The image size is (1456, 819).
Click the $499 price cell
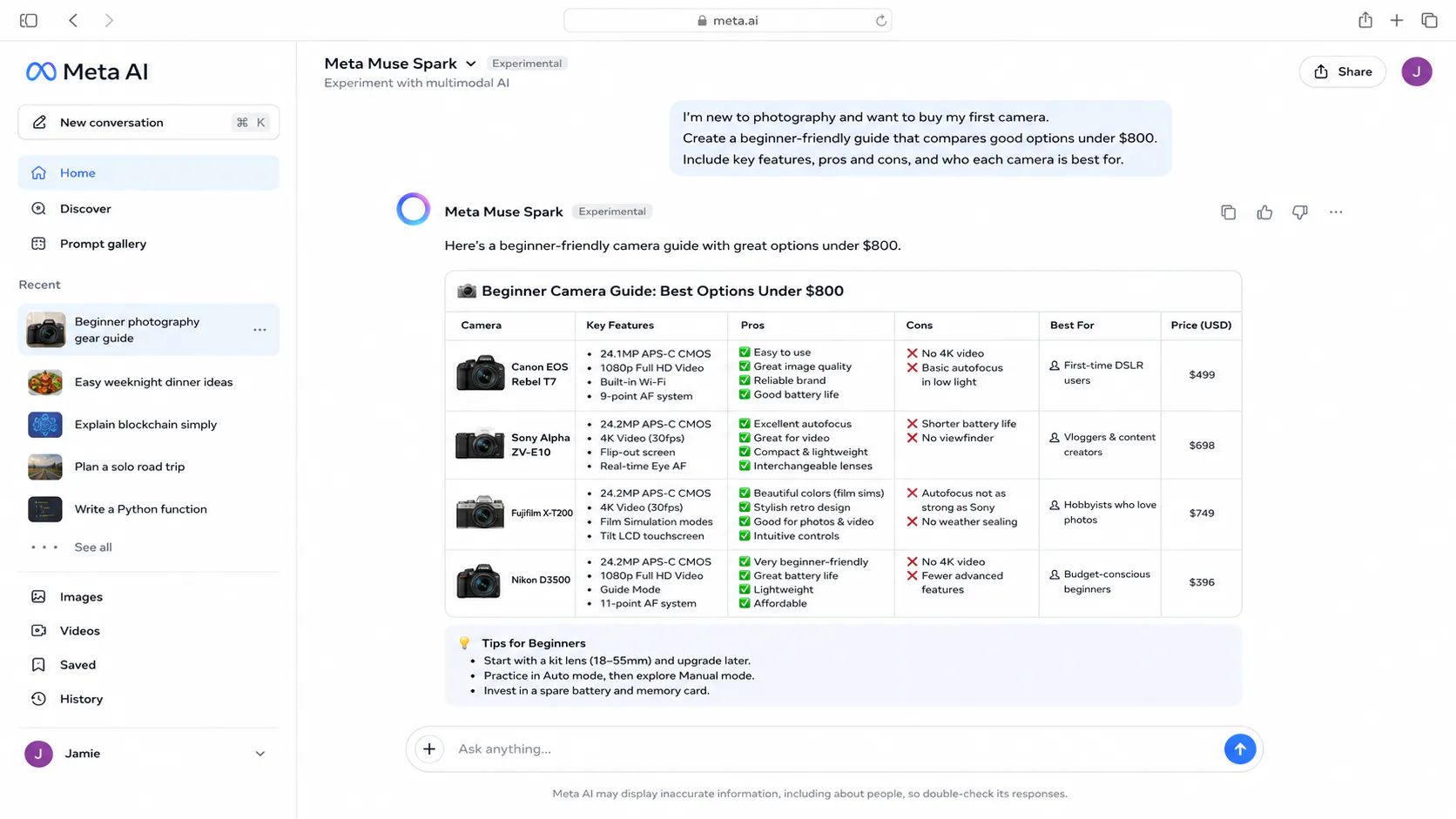pos(1202,375)
